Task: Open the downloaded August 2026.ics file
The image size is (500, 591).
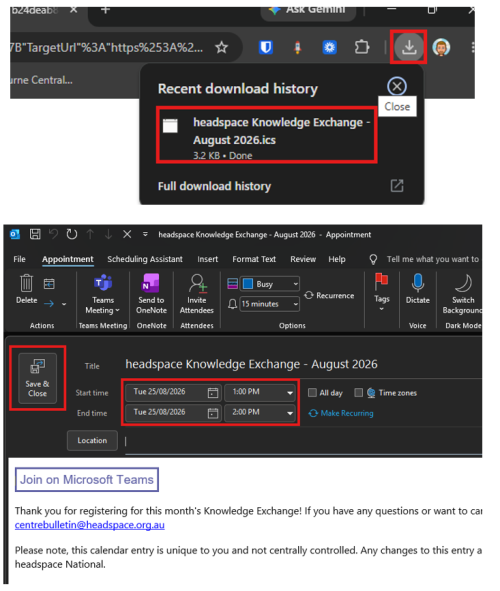Action: (x=267, y=135)
